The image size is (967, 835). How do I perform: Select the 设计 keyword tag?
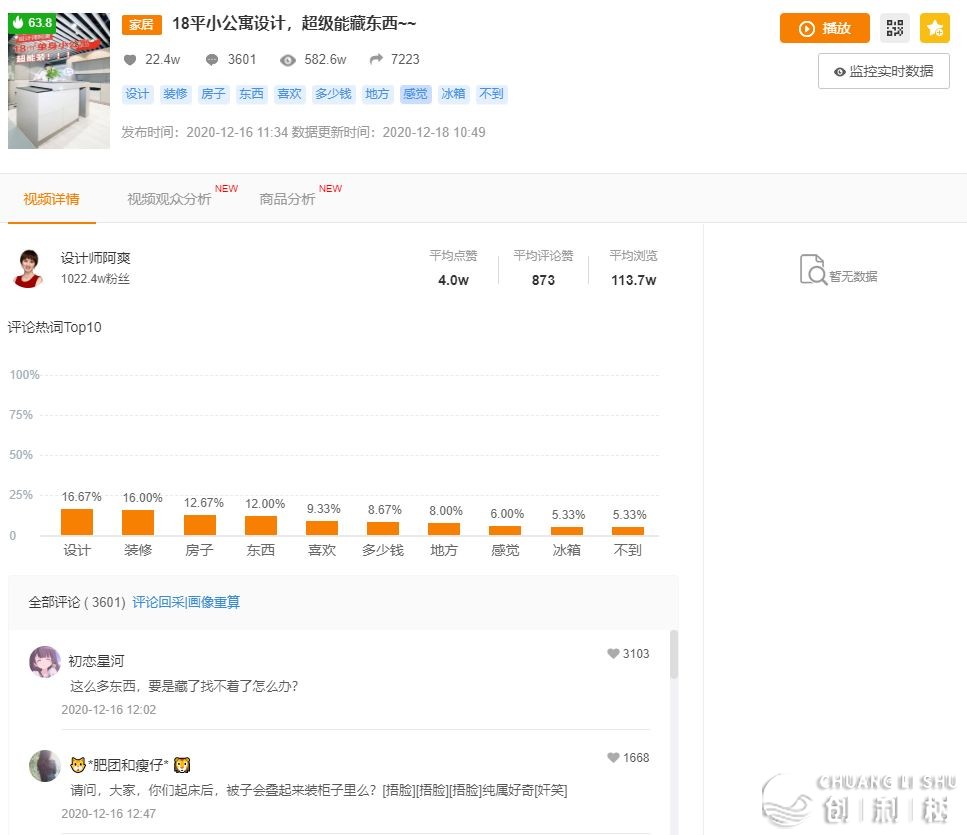tap(137, 94)
